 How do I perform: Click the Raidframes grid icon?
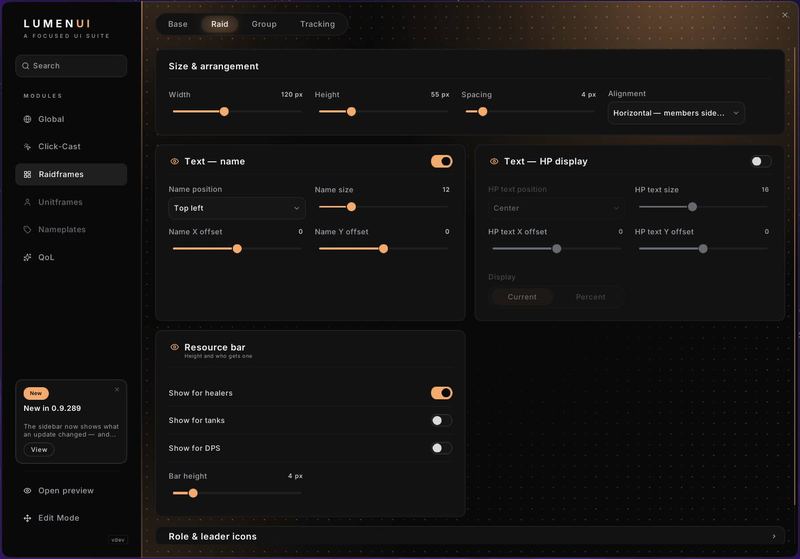(28, 174)
